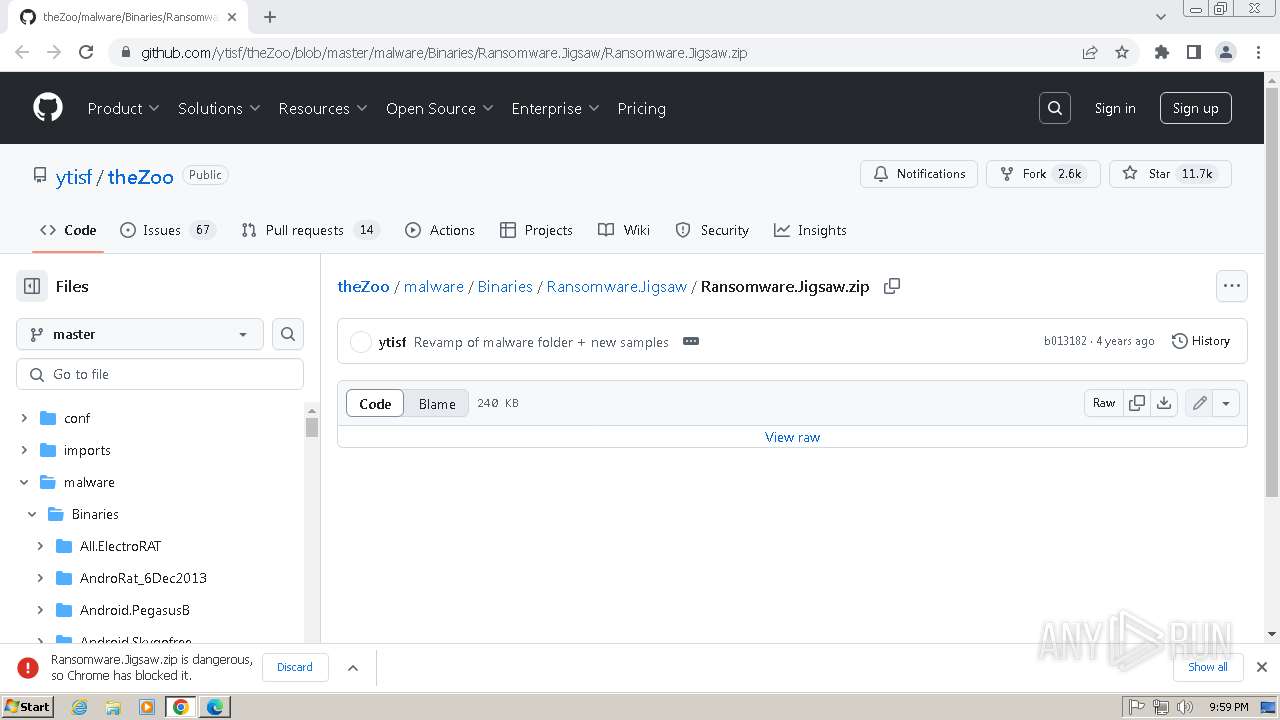Expand the conf folder
The image size is (1280, 720).
point(24,418)
